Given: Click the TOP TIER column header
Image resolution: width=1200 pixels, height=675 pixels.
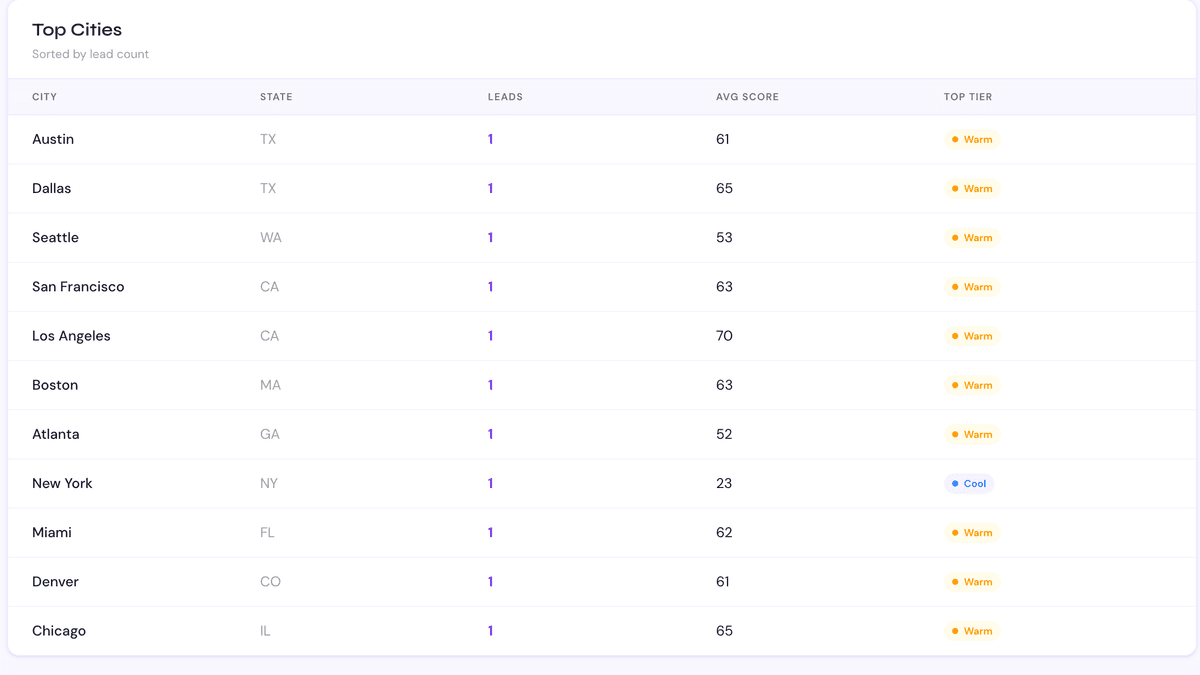Looking at the screenshot, I should click(x=965, y=97).
